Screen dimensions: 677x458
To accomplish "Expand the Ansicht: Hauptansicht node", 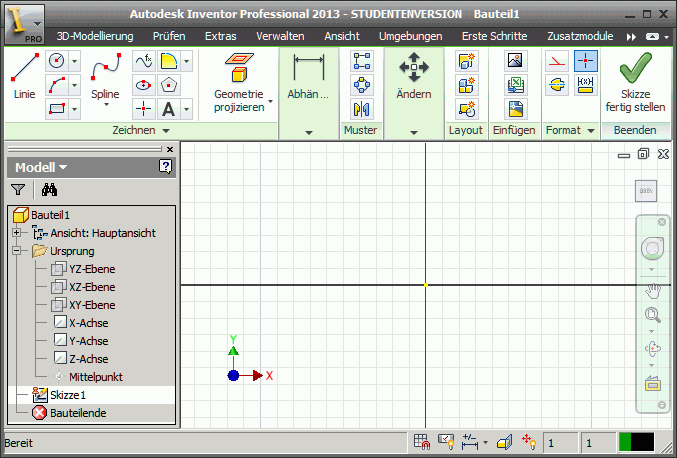I will tap(16, 233).
